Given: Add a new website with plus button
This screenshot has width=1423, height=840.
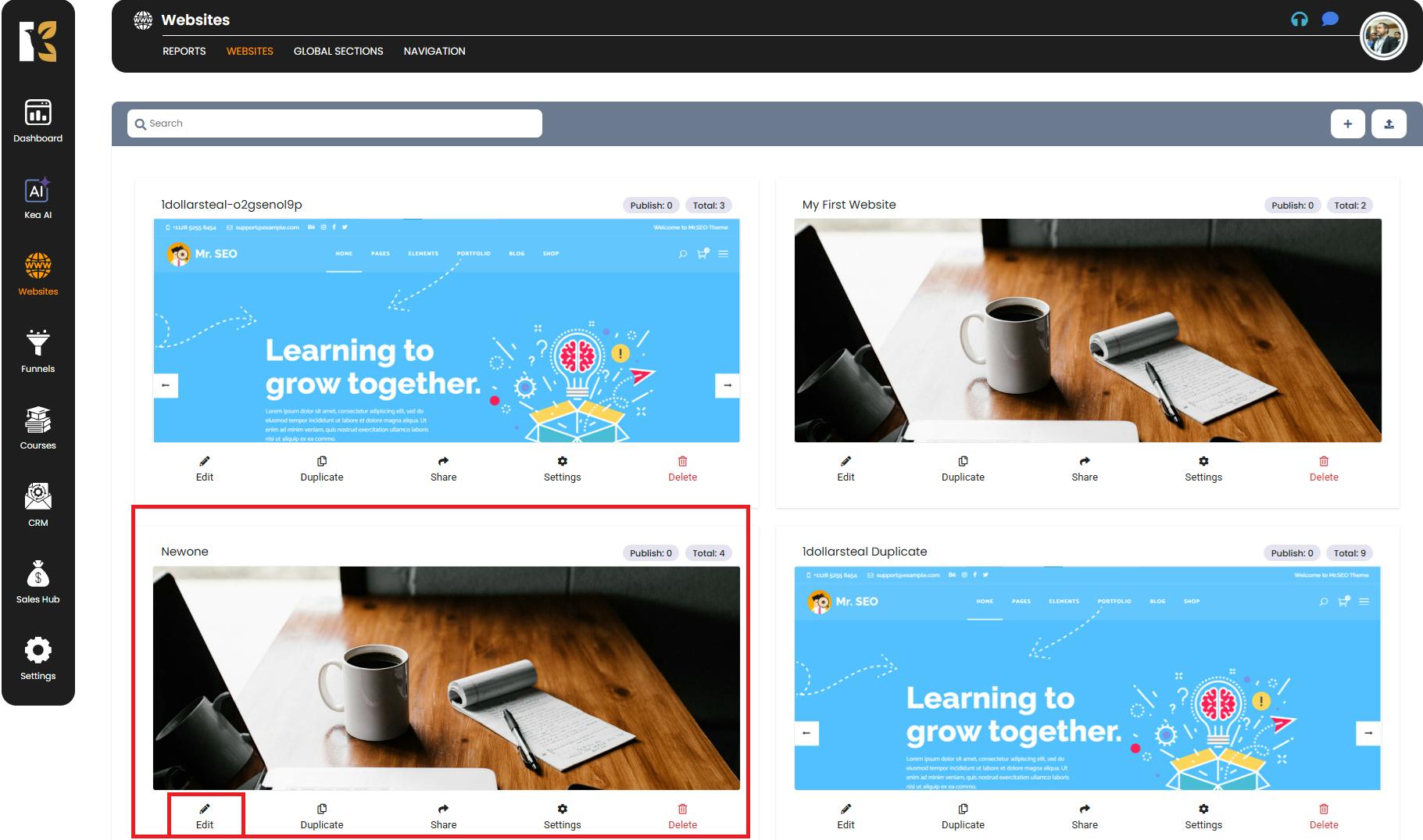Looking at the screenshot, I should click(1347, 123).
